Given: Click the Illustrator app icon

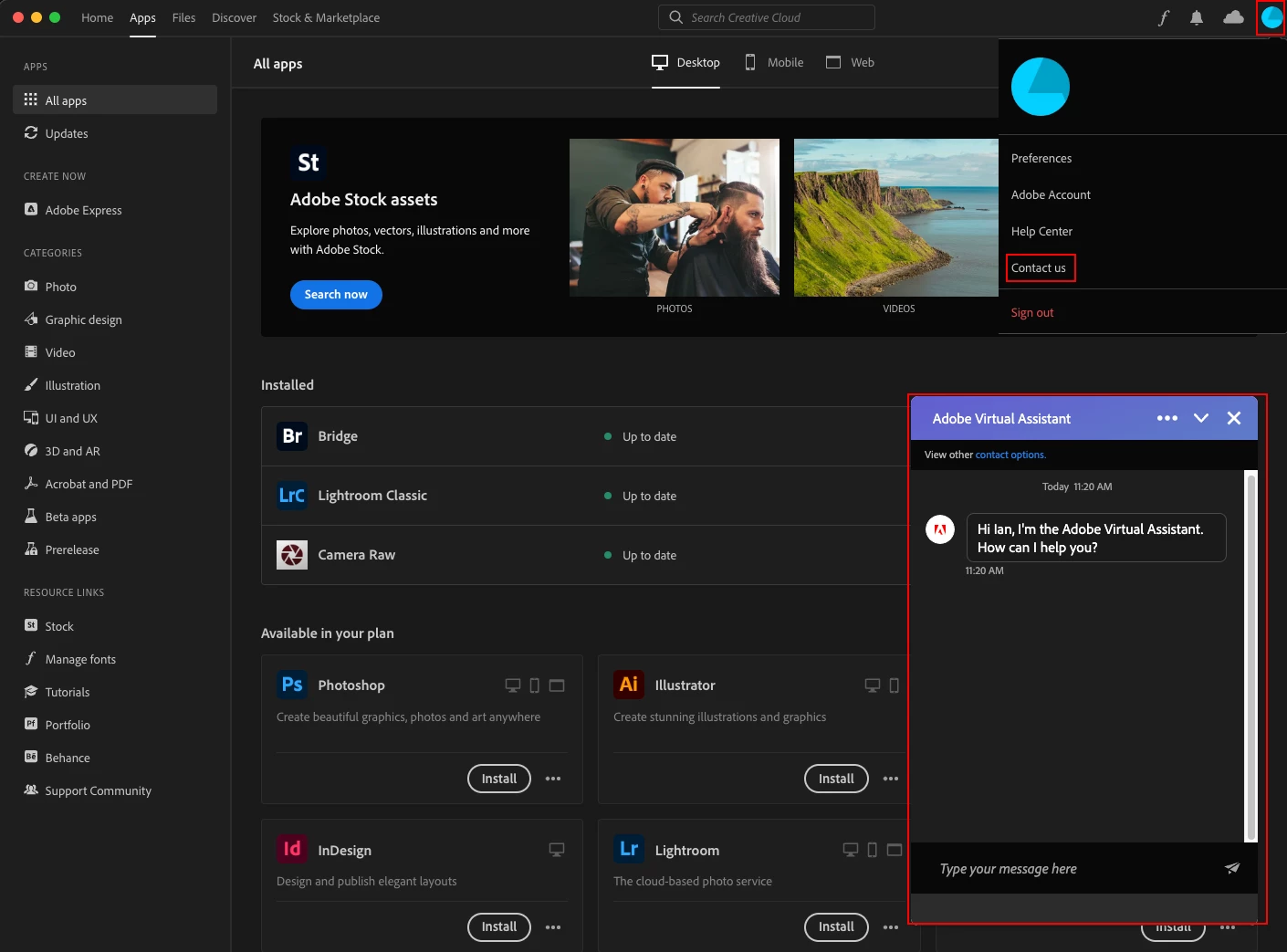Looking at the screenshot, I should (x=629, y=685).
